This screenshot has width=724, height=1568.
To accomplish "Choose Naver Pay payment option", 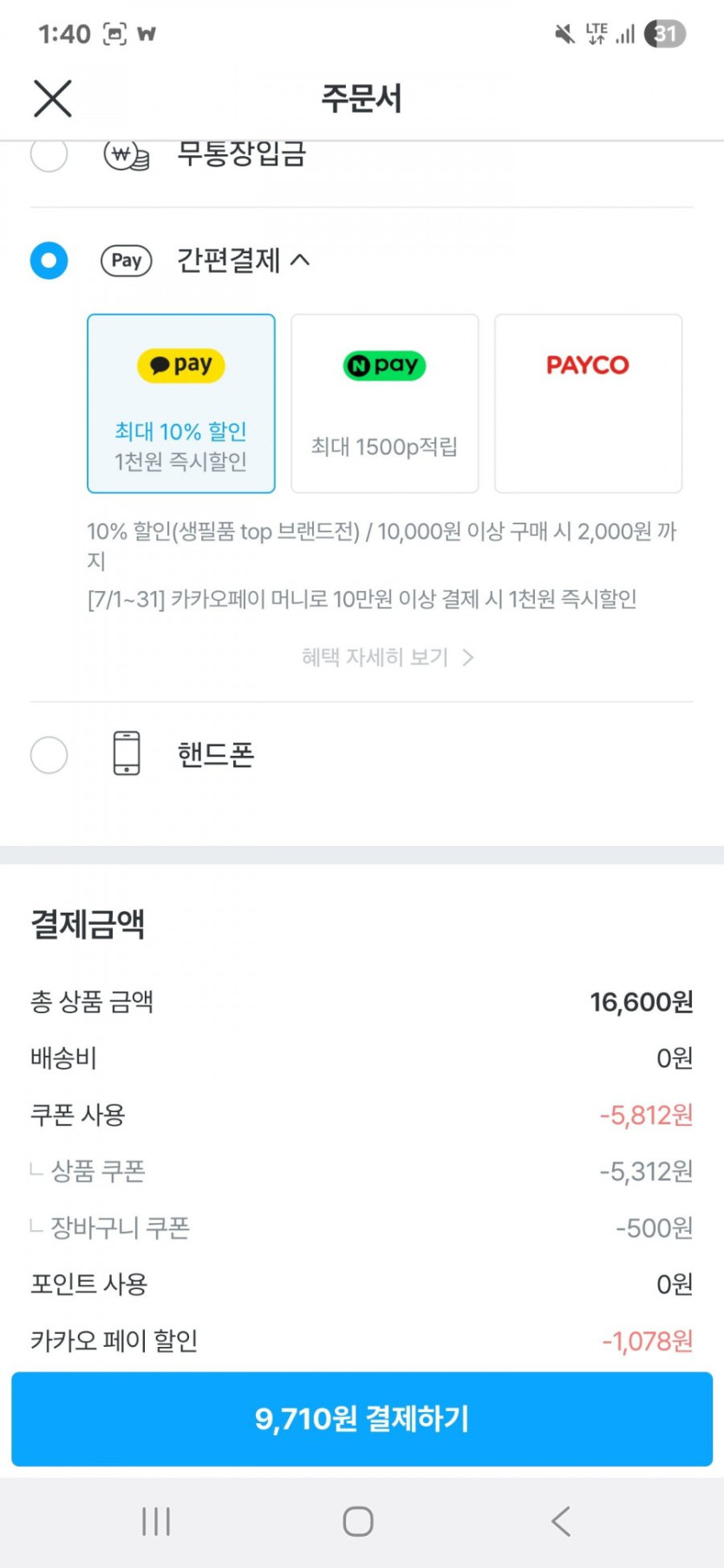I will tap(384, 403).
